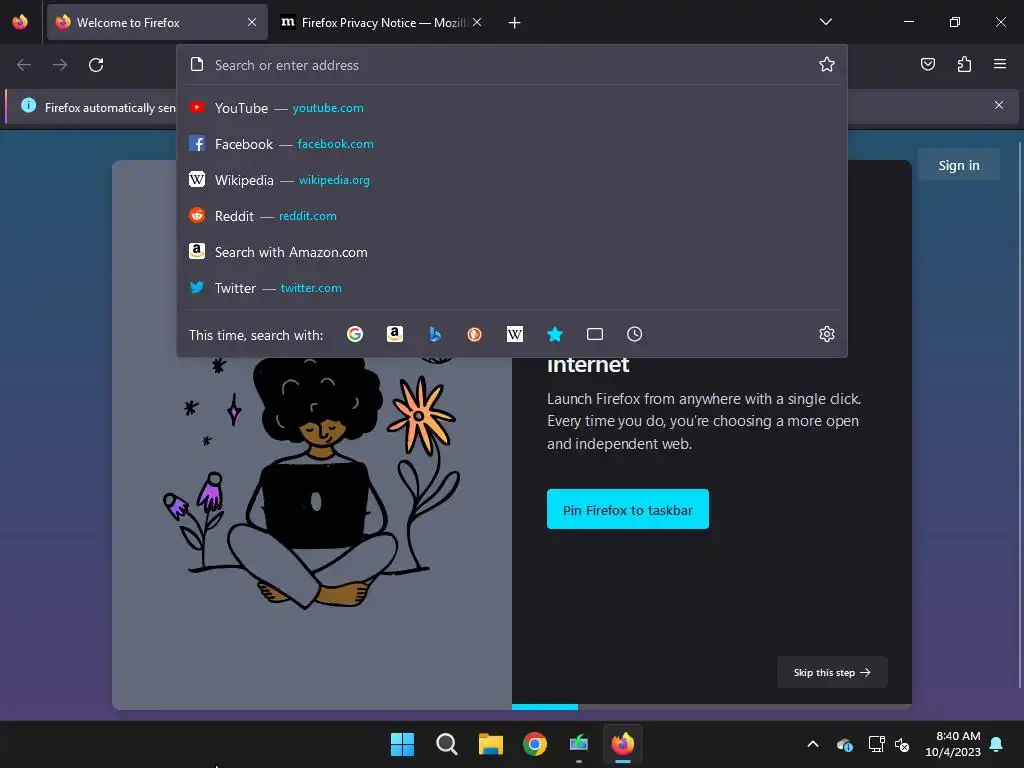Select the Facebook suggestion
1024x768 pixels.
(x=512, y=144)
